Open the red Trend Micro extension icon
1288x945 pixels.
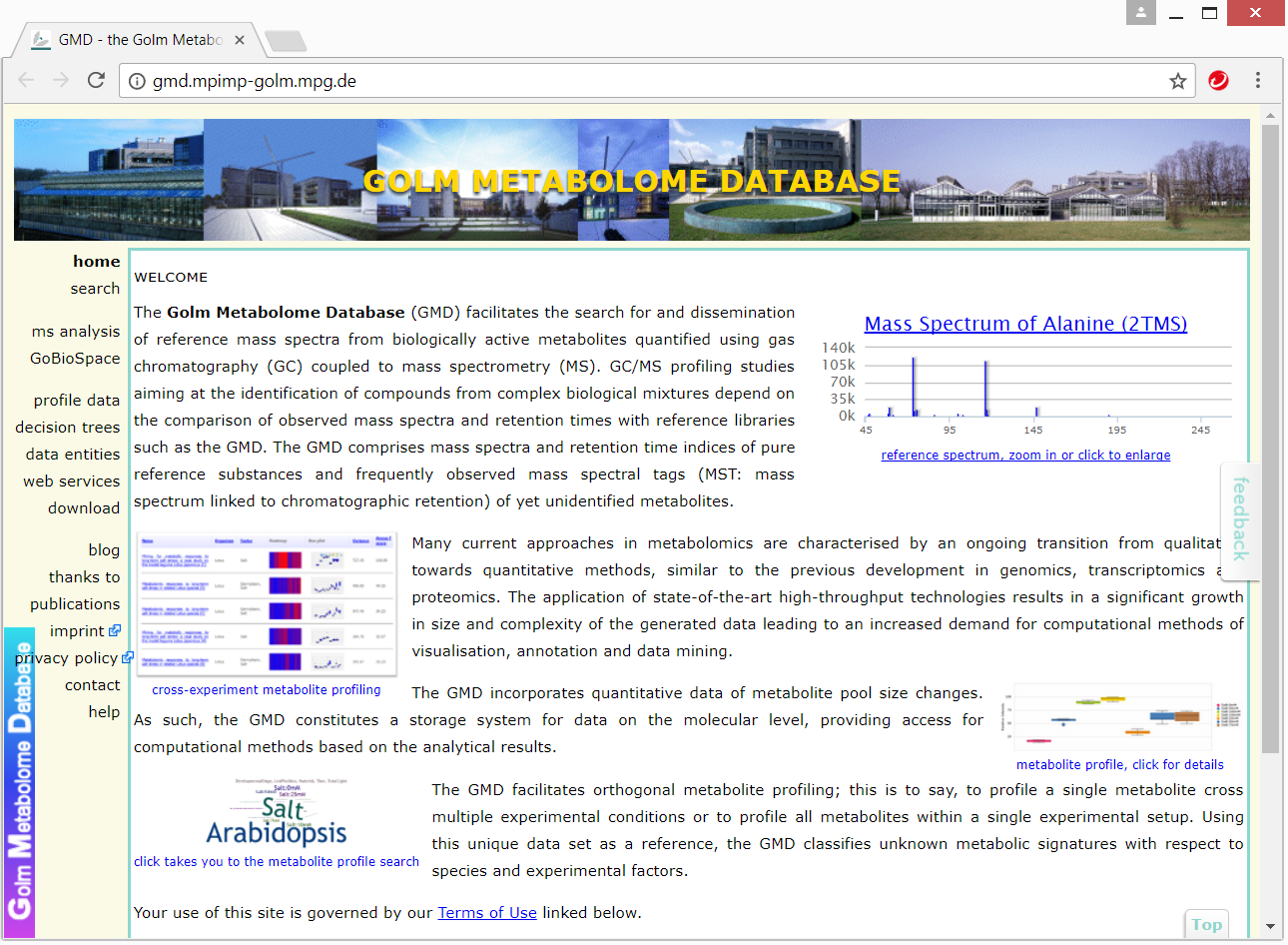(x=1218, y=80)
